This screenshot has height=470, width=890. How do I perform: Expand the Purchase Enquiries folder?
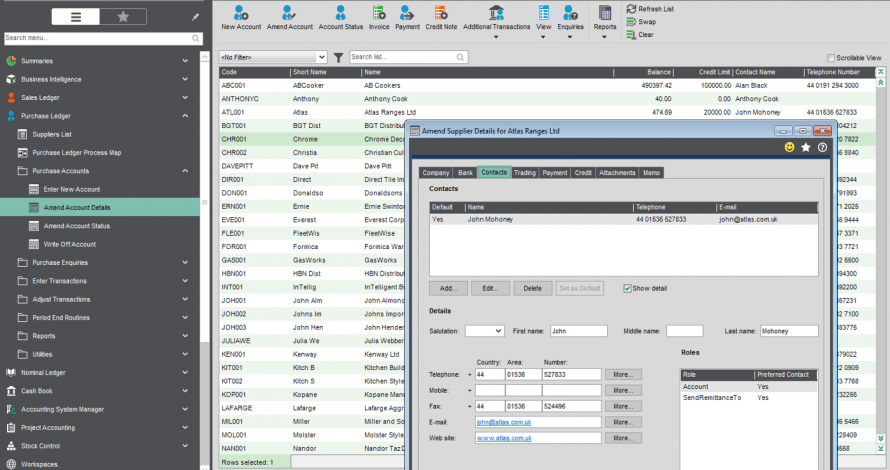coord(185,263)
